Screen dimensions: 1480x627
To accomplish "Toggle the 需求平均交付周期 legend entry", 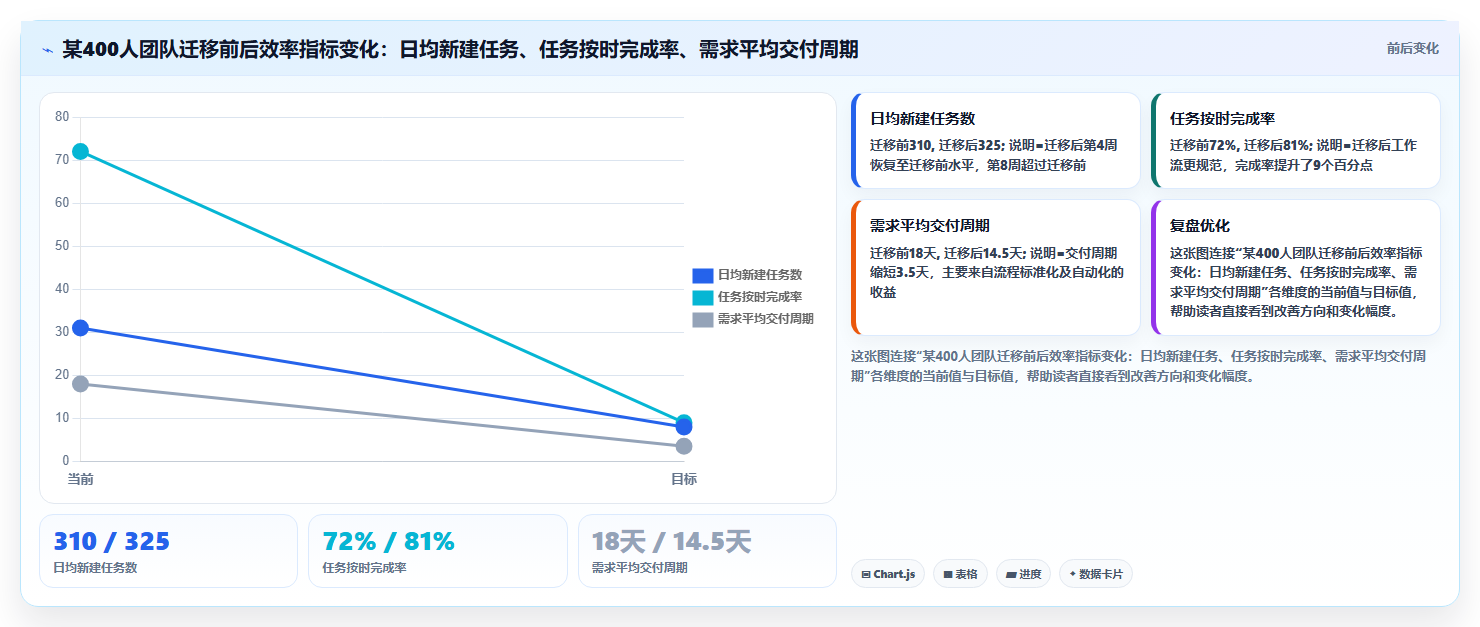I will 753,319.
